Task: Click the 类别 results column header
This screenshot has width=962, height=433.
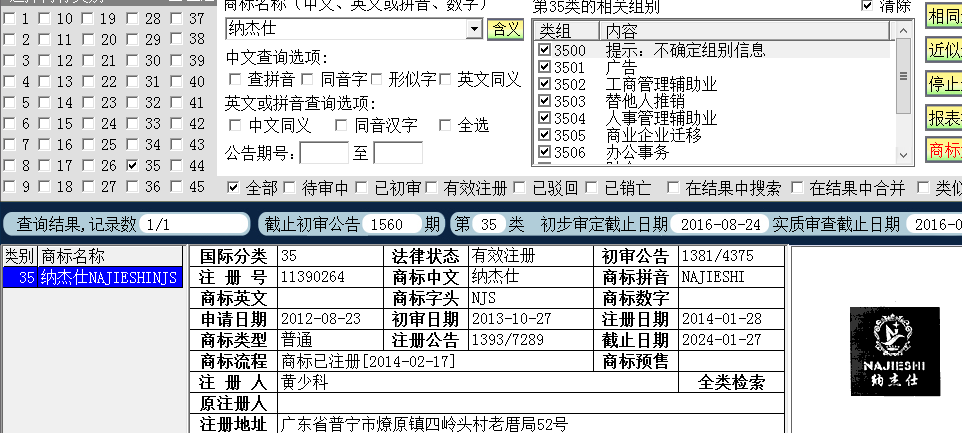Action: 20,256
